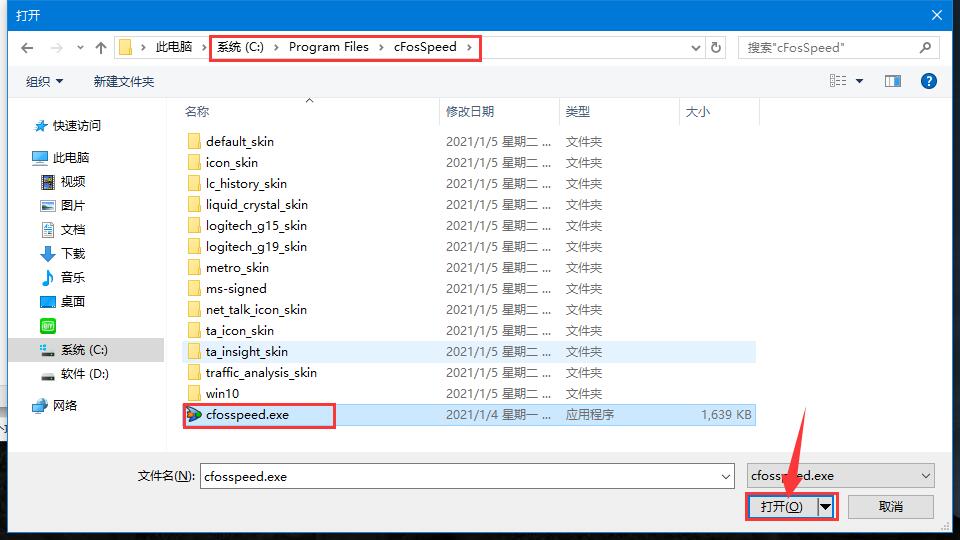Change the view layout icon

click(x=838, y=81)
